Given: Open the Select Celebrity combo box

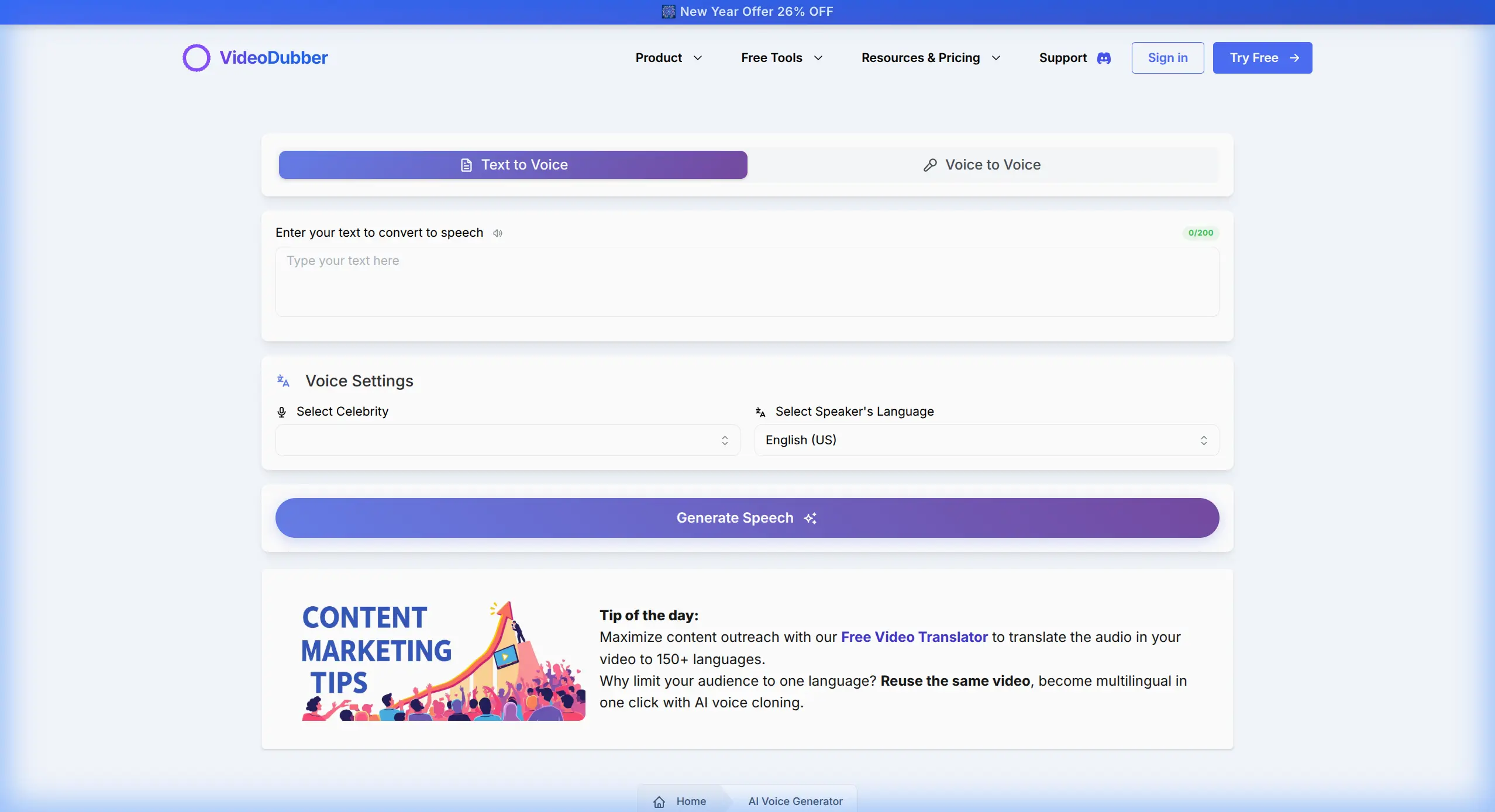Looking at the screenshot, I should point(507,440).
